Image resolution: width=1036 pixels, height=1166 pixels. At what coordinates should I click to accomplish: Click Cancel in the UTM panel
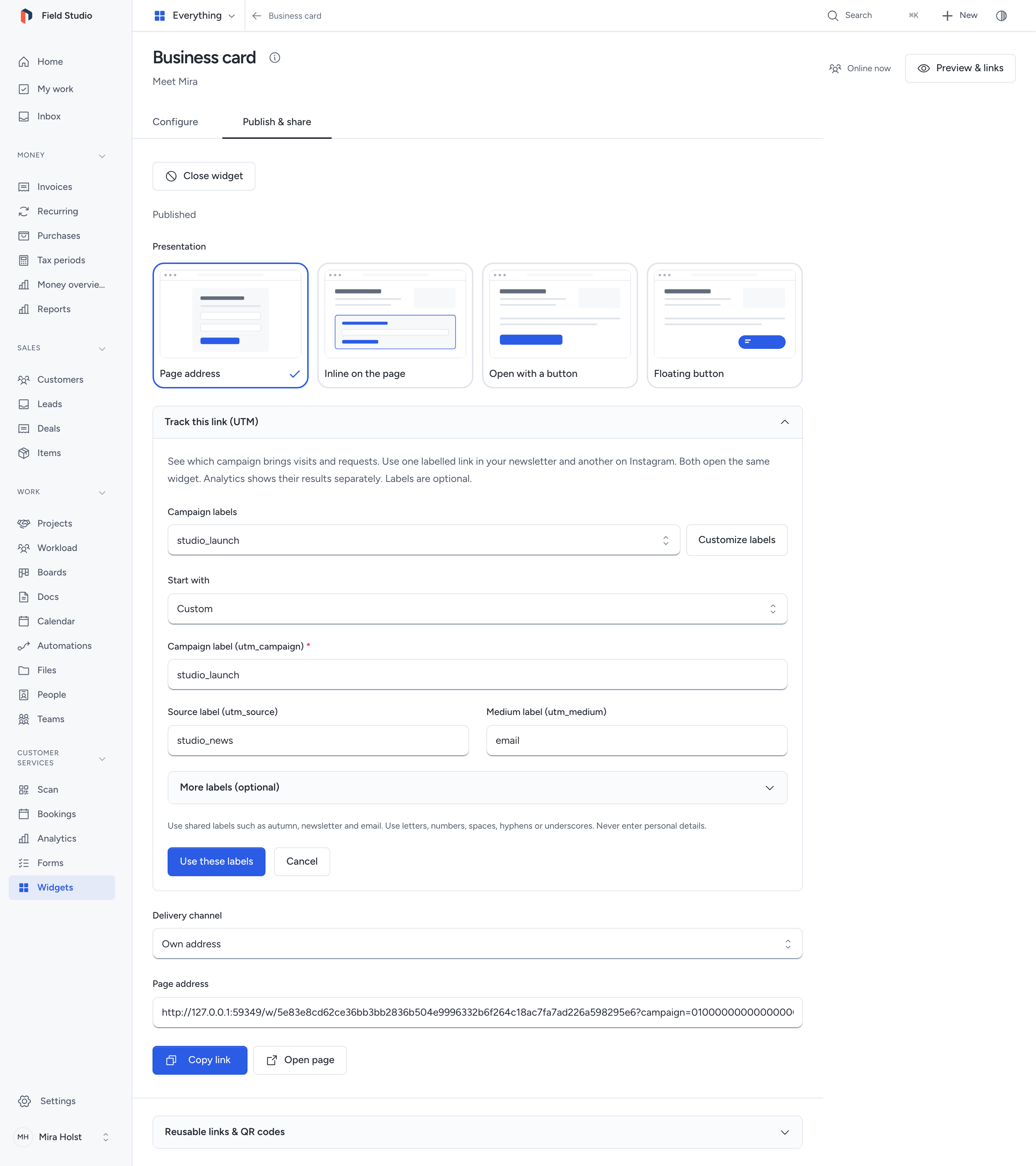(x=302, y=861)
